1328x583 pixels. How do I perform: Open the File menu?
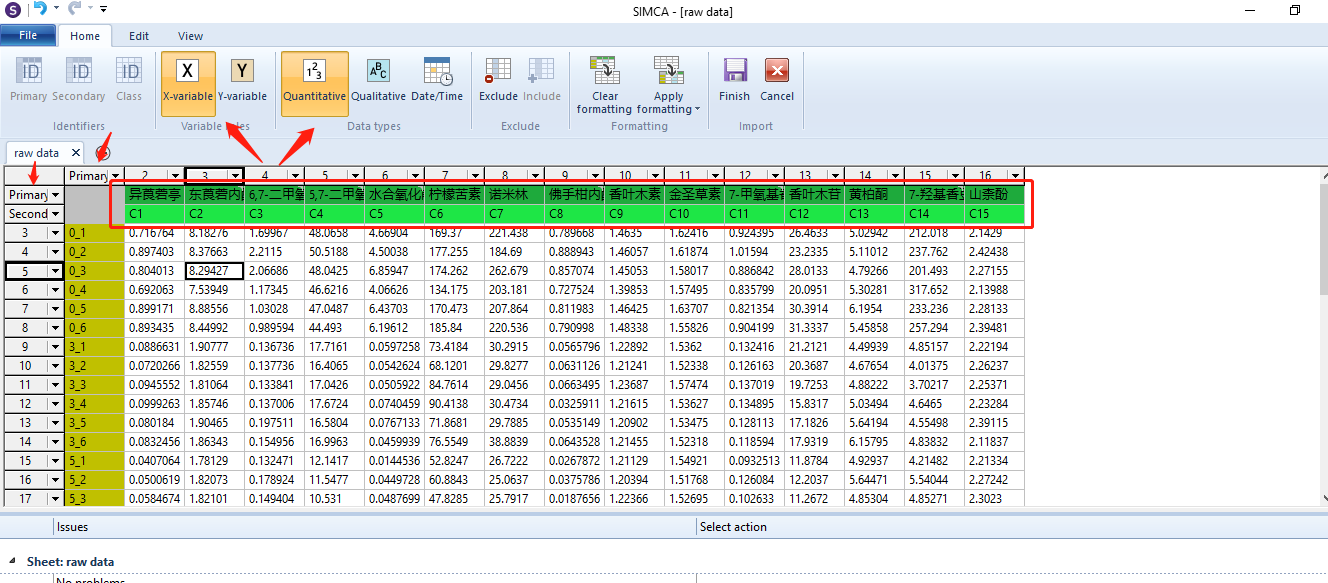pos(28,36)
